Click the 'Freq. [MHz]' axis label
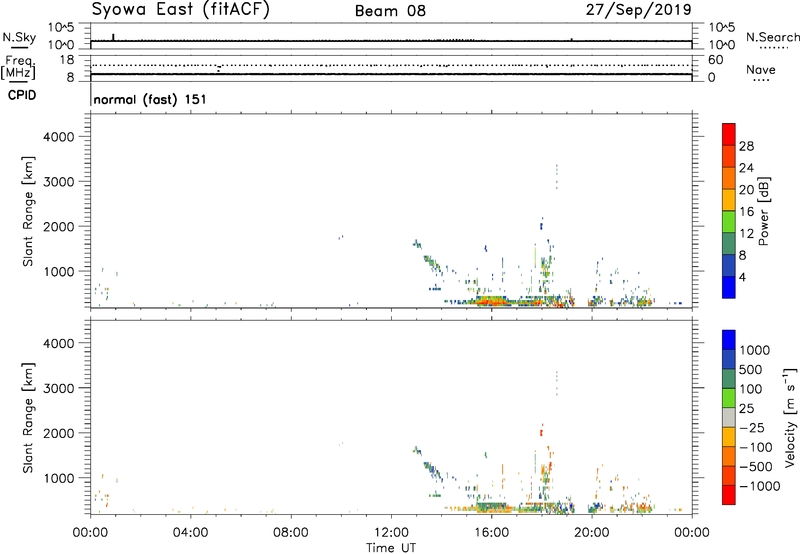800x554 pixels. click(19, 68)
